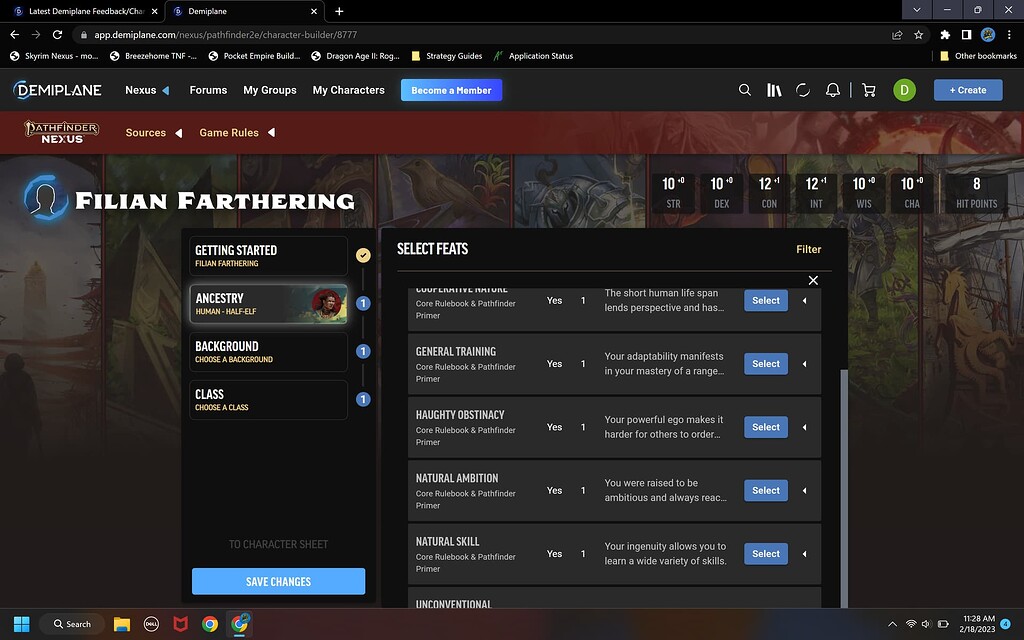1024x640 pixels.
Task: Open new browser tab plus button
Action: [x=339, y=11]
